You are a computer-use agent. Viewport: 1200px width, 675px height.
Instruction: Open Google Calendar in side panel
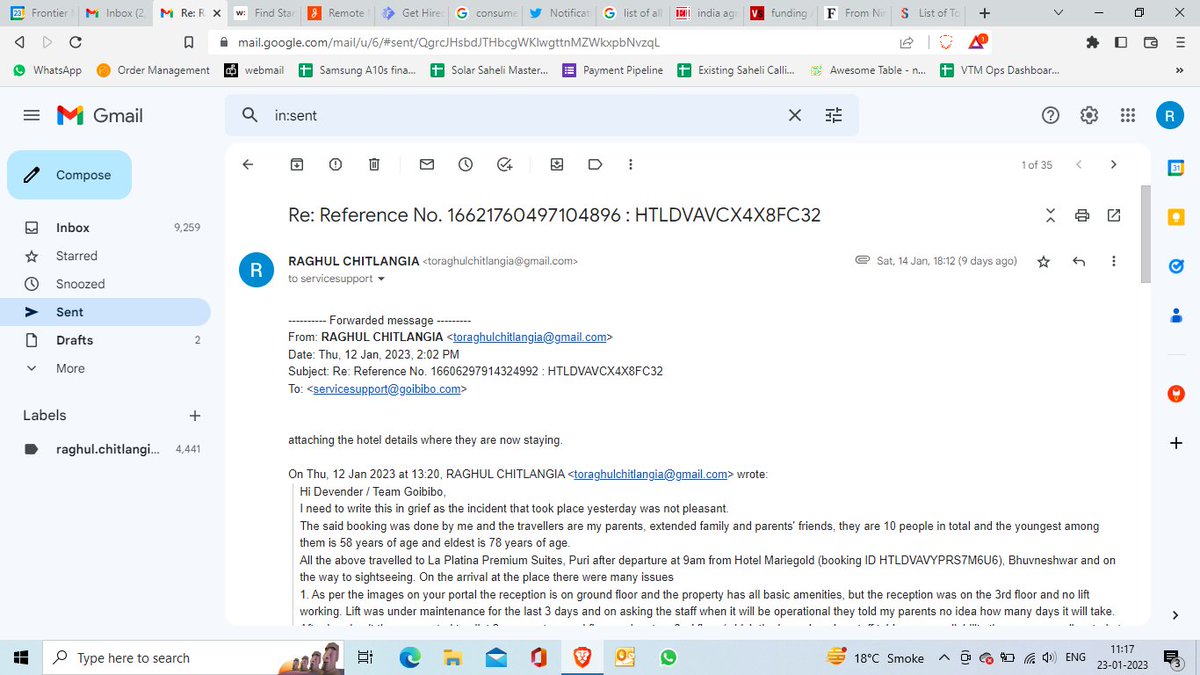pyautogui.click(x=1176, y=169)
